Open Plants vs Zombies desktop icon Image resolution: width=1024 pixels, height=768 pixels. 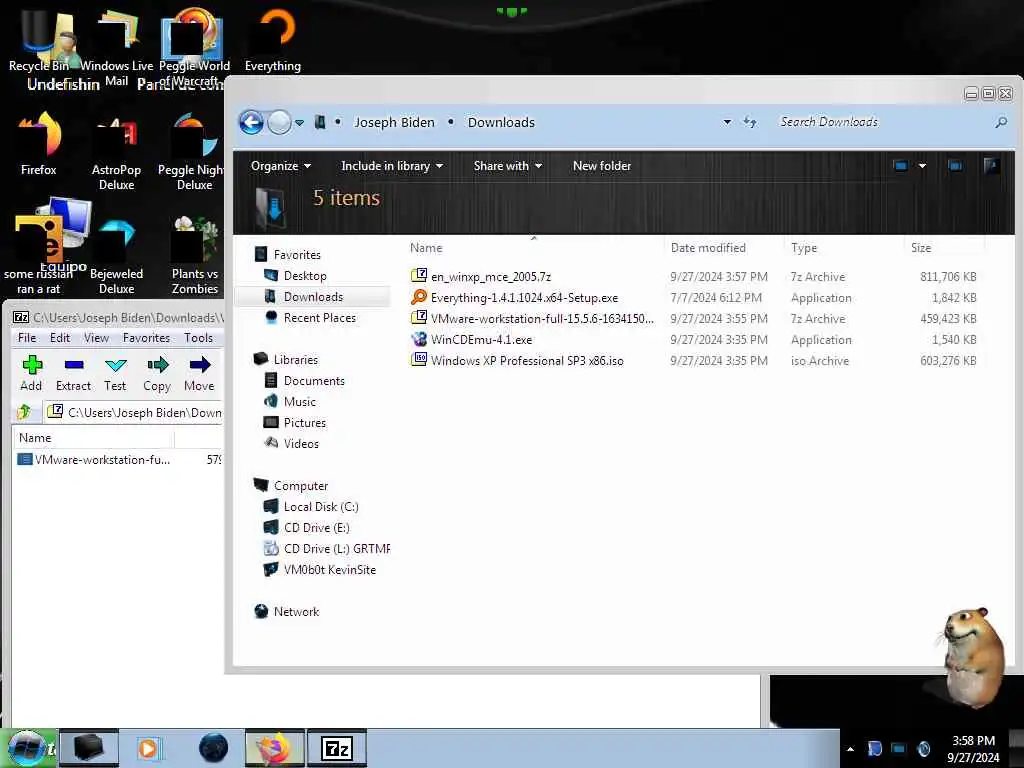tap(195, 256)
